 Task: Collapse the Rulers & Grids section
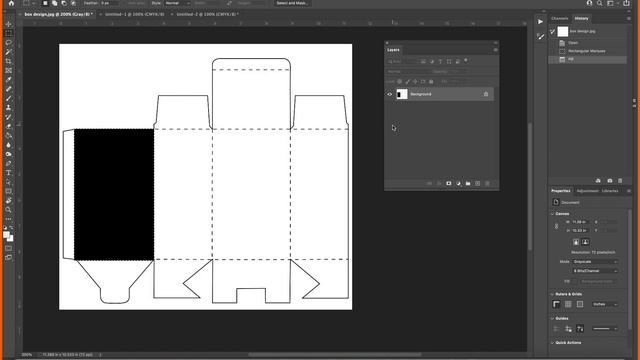tap(553, 294)
